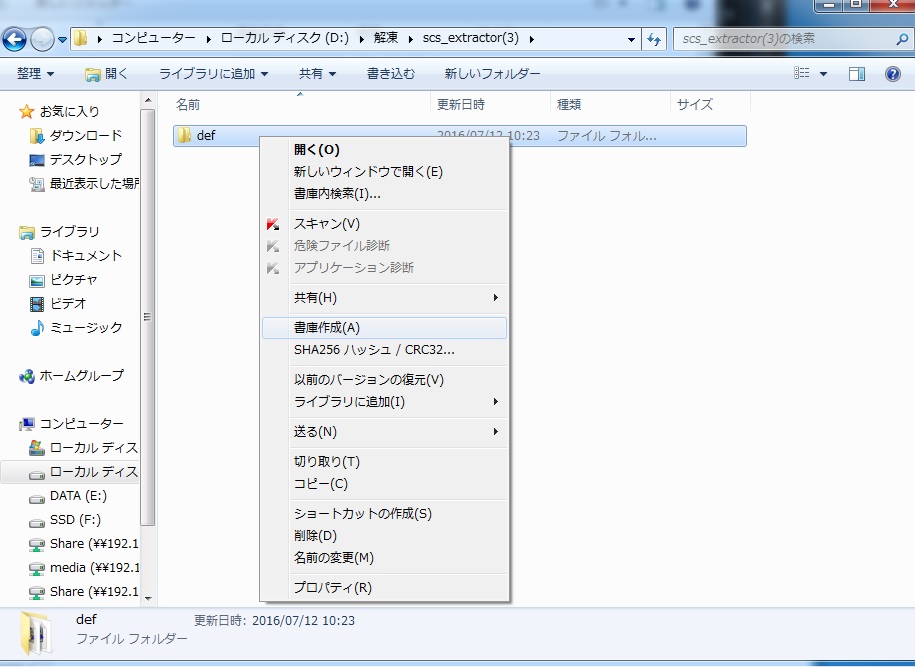Open 最近表示した場所 in sidebar
Image resolution: width=915 pixels, height=667 pixels.
click(83, 184)
